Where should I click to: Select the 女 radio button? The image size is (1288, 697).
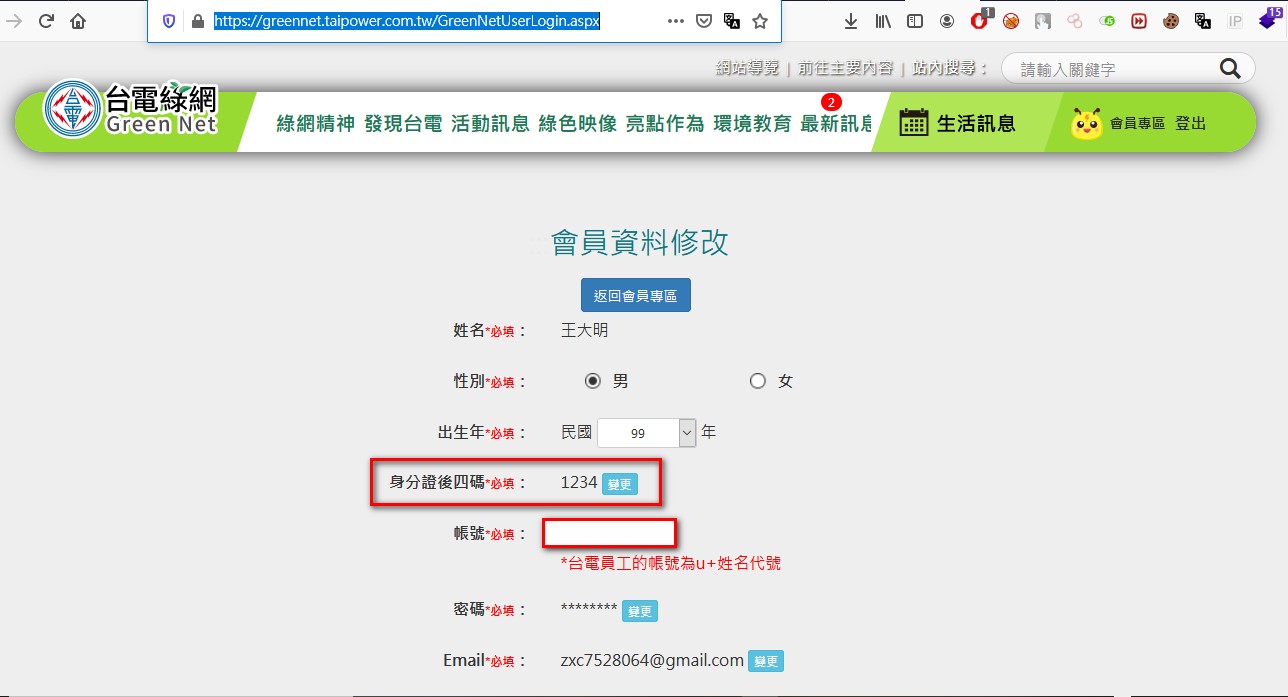point(757,381)
